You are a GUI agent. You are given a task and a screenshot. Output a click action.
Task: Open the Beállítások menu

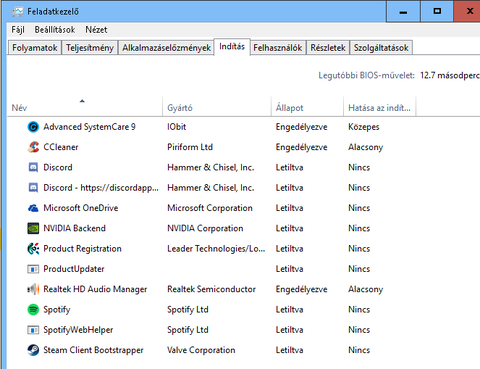[x=55, y=30]
